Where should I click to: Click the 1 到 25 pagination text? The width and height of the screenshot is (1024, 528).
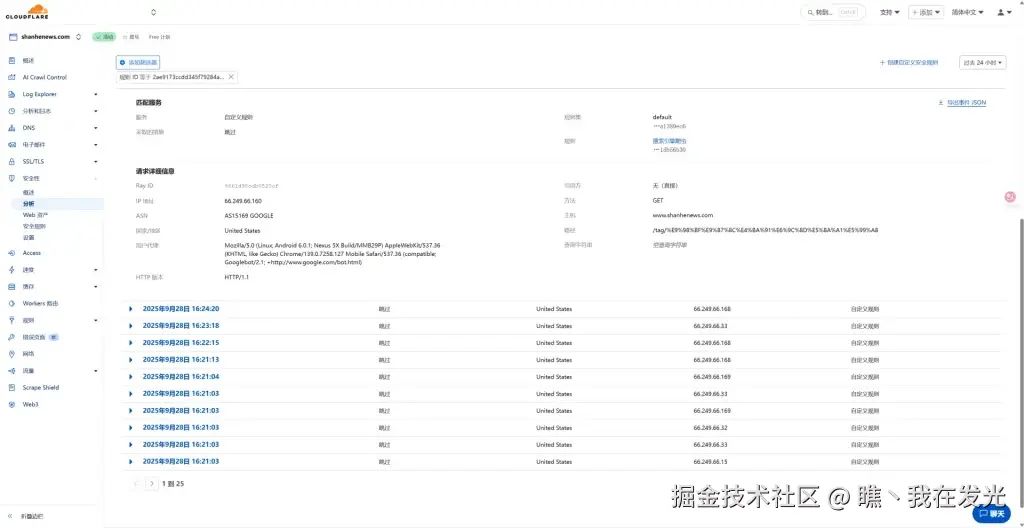173,484
